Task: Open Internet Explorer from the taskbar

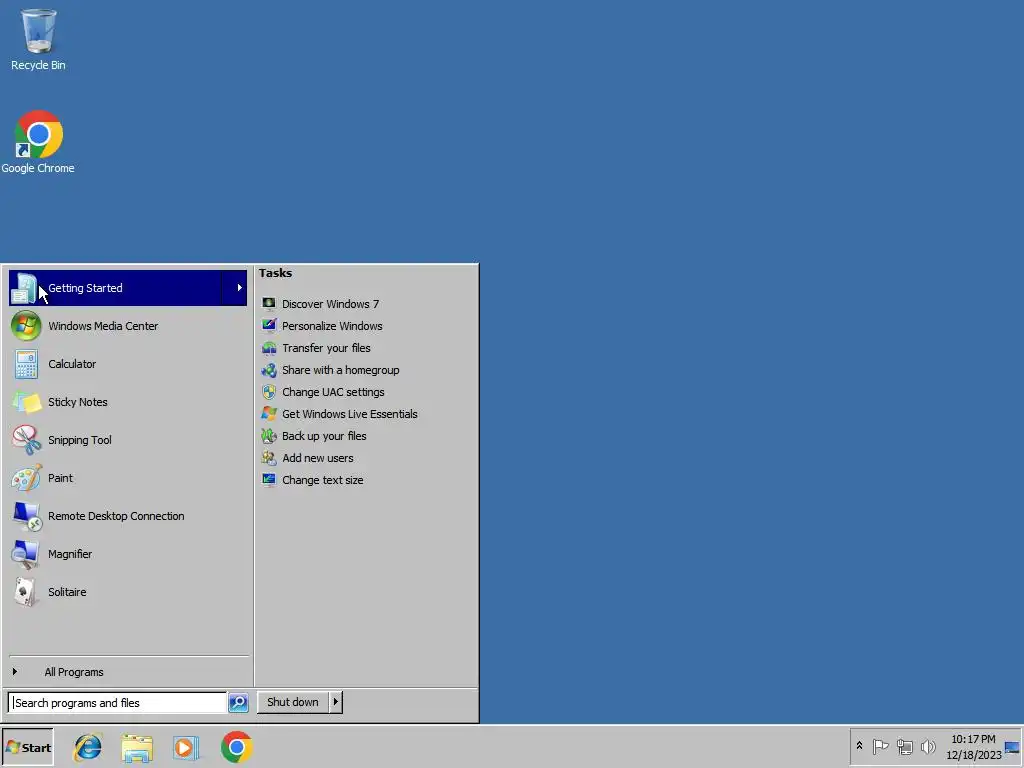Action: [88, 747]
